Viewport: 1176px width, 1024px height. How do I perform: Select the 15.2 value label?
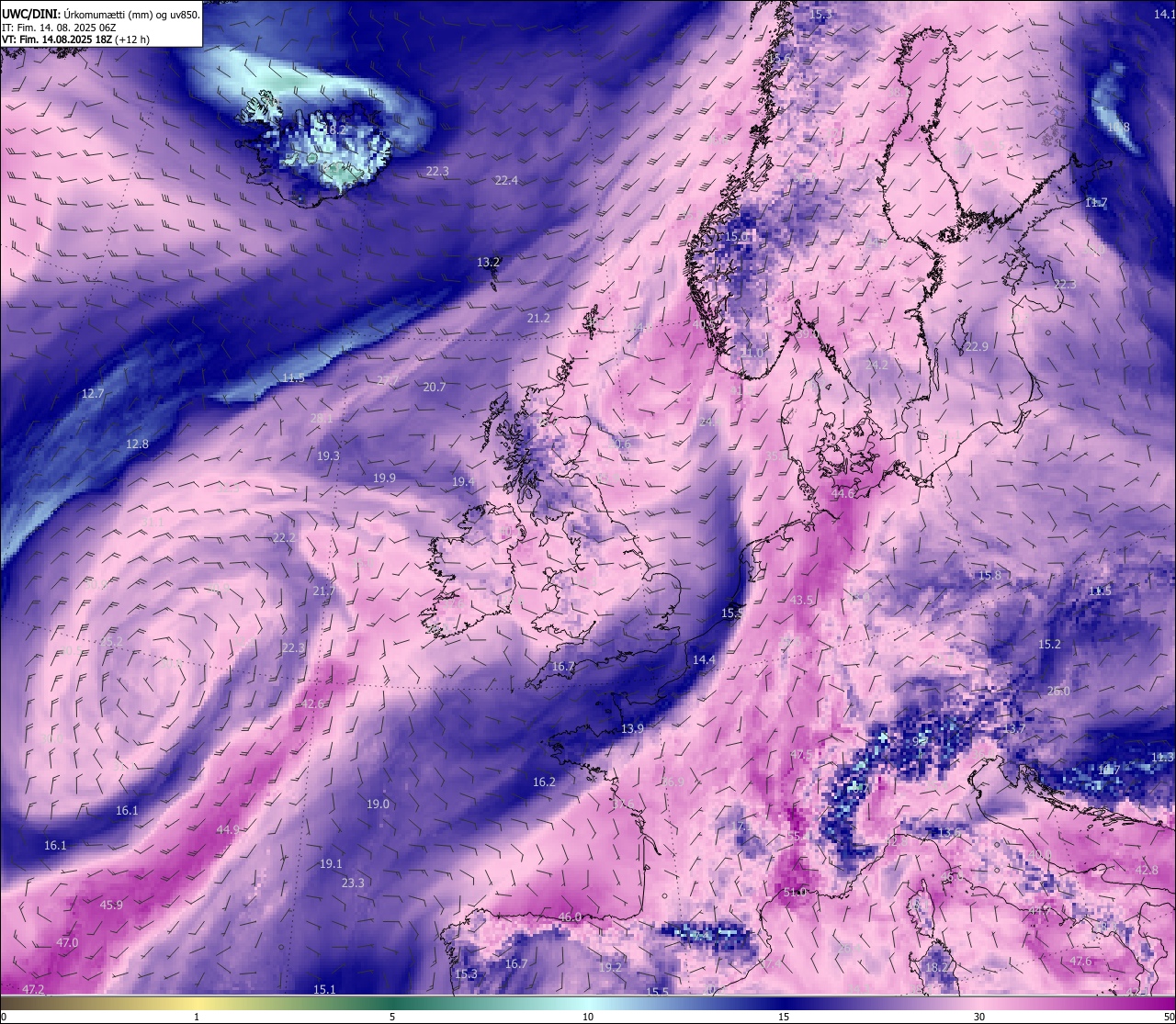(x=1049, y=645)
